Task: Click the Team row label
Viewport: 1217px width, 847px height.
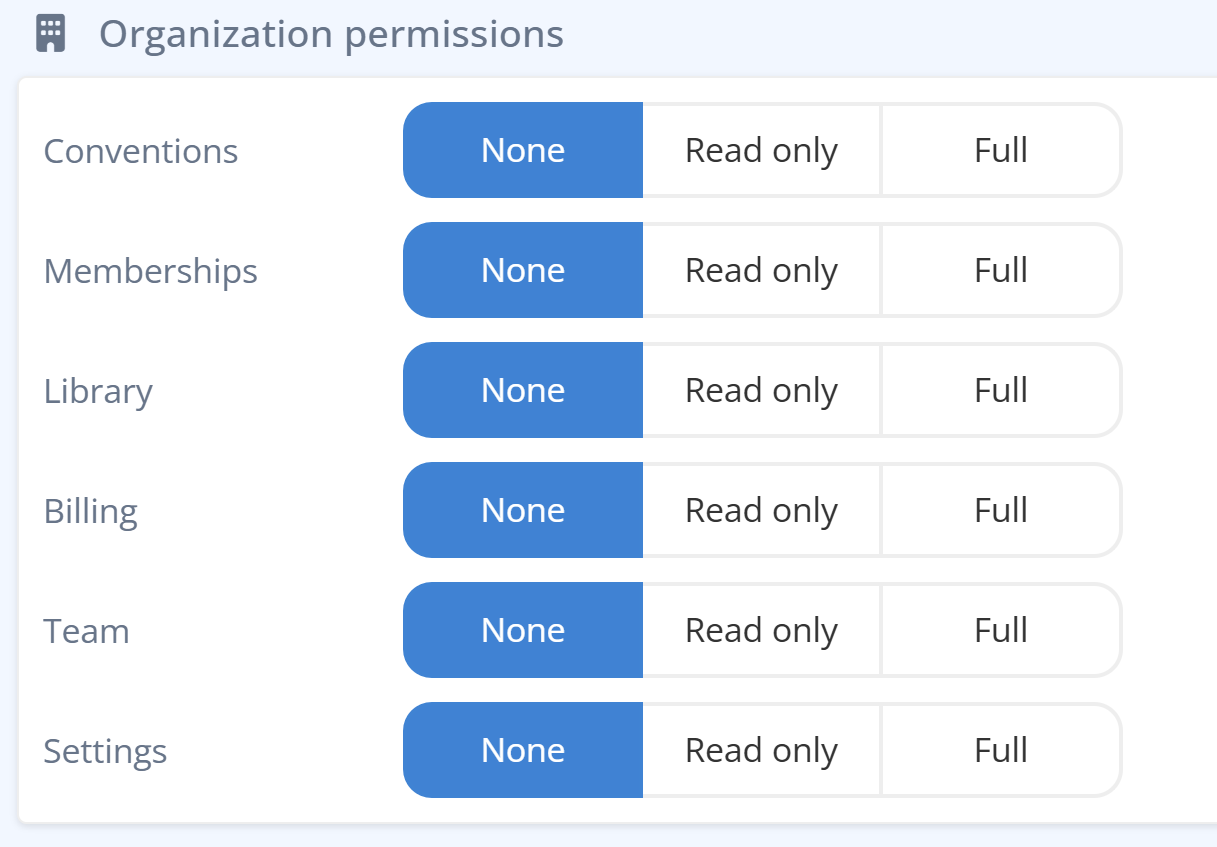Action: (x=86, y=630)
